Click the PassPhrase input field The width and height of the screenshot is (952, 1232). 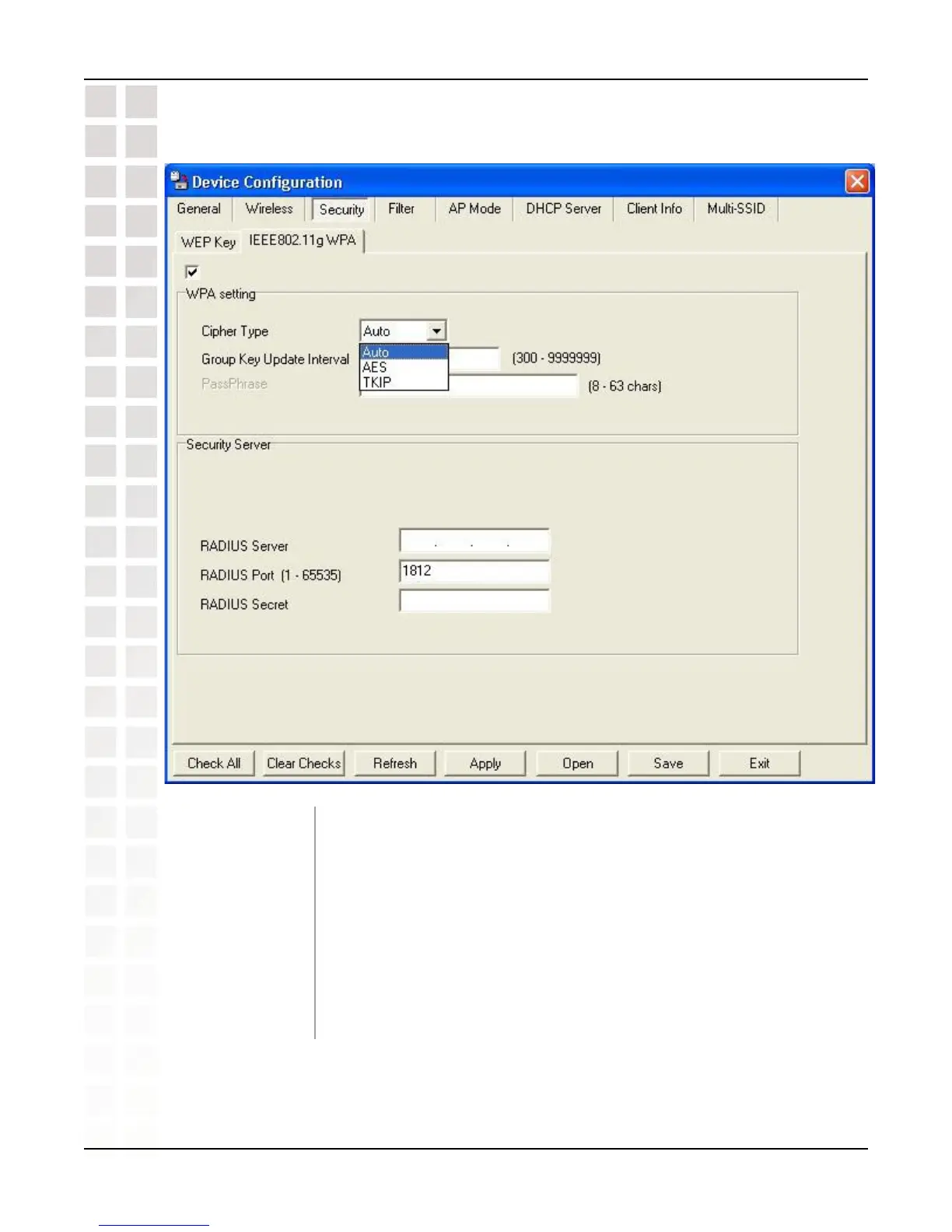[513, 386]
